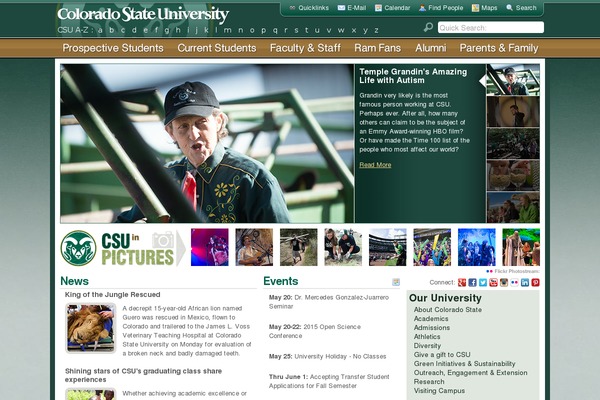Open About Colorado State link
The image size is (600, 400).
[448, 310]
